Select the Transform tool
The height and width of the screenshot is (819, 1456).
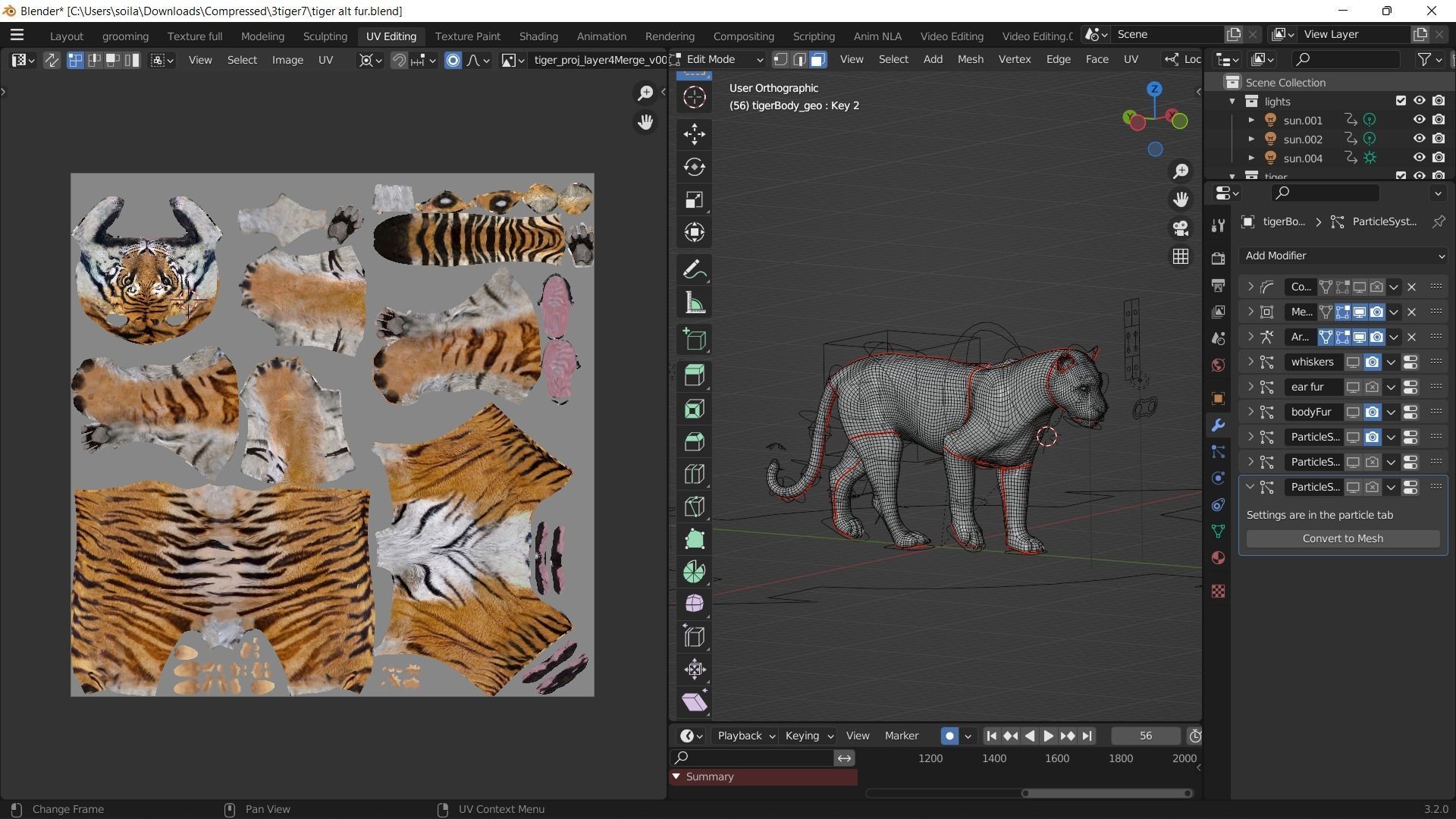tap(694, 232)
